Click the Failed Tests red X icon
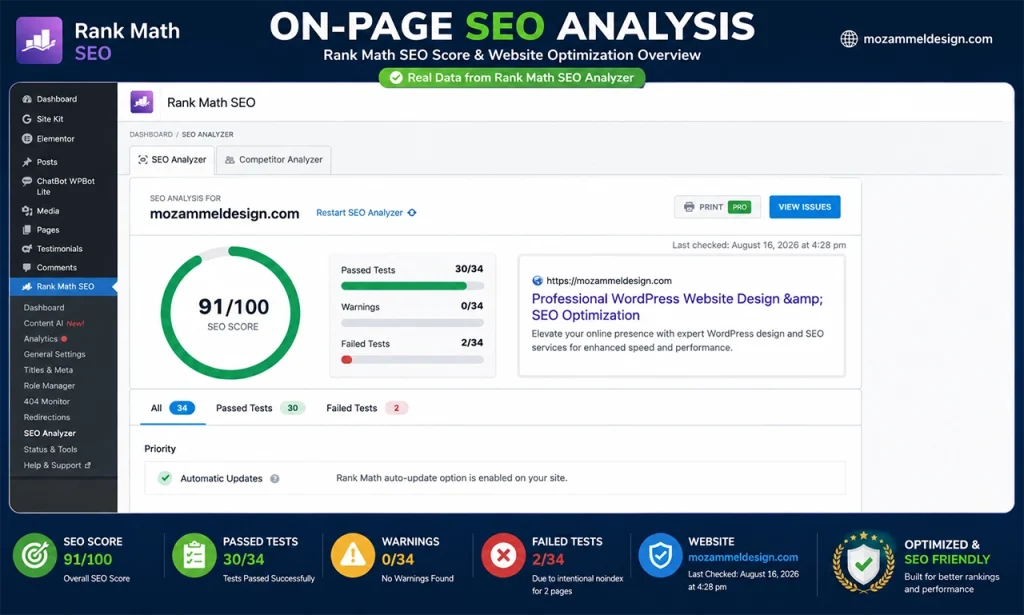The width and height of the screenshot is (1024, 615). click(x=504, y=556)
